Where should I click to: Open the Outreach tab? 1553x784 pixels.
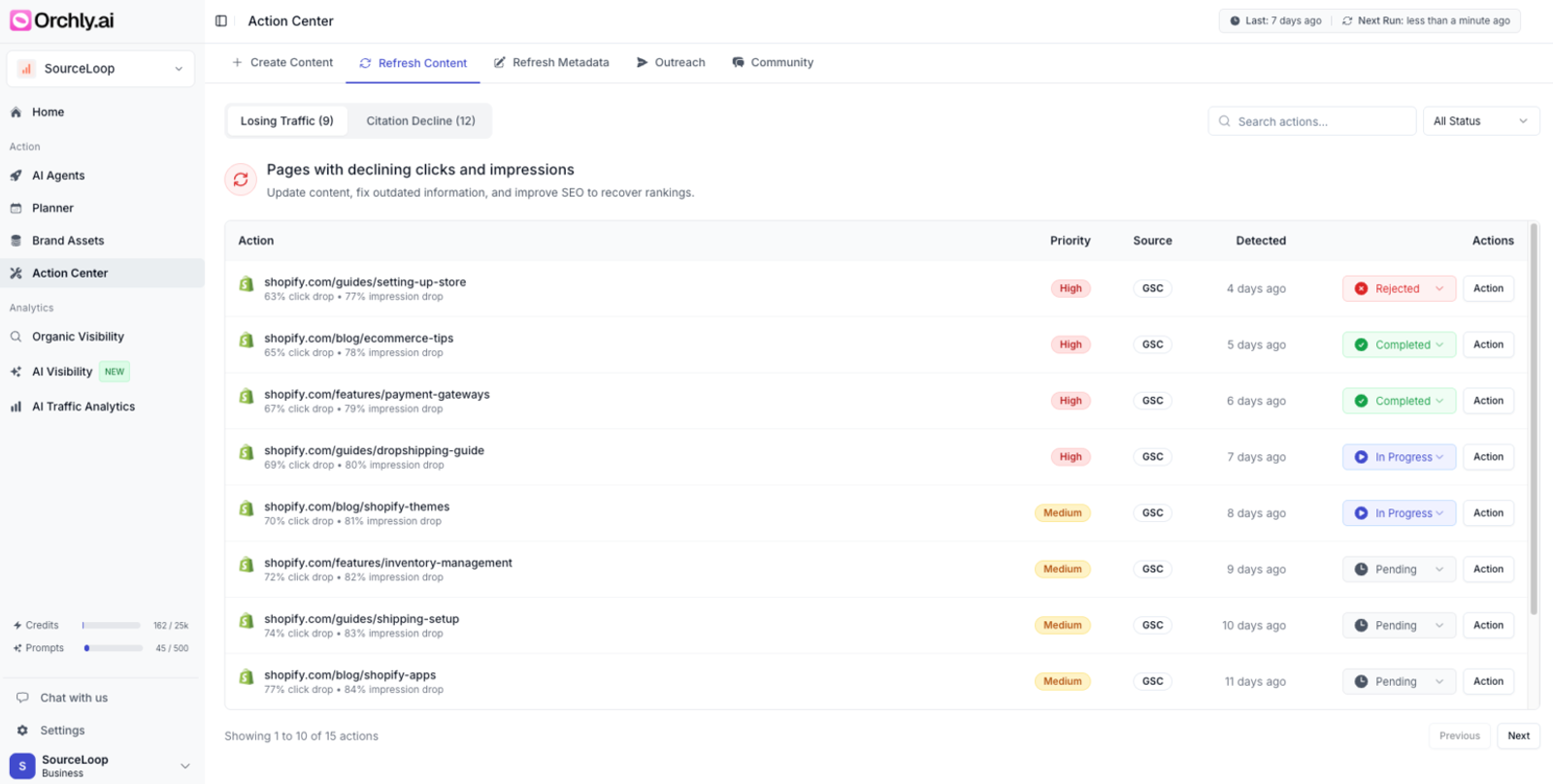[671, 63]
